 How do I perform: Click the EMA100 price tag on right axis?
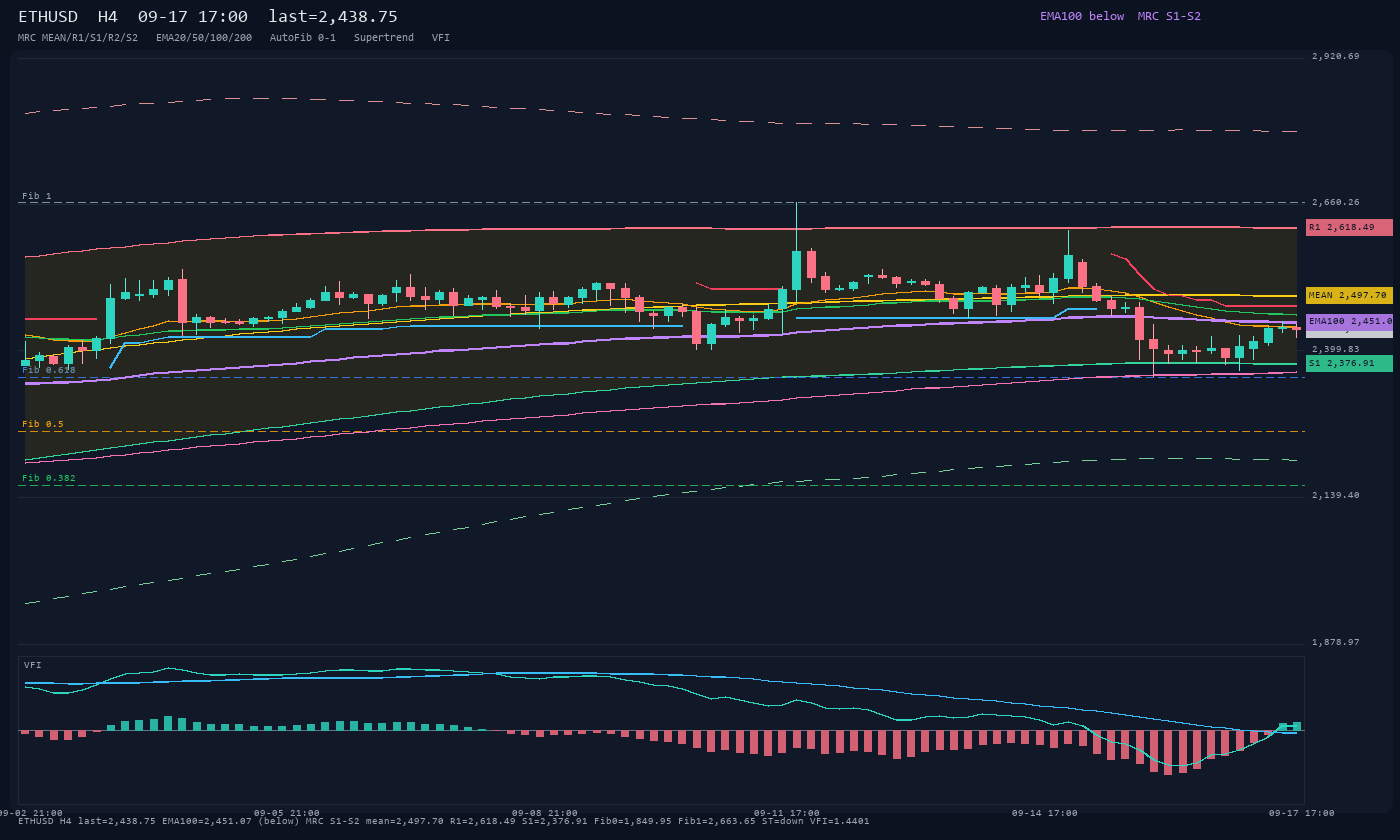tap(1349, 321)
